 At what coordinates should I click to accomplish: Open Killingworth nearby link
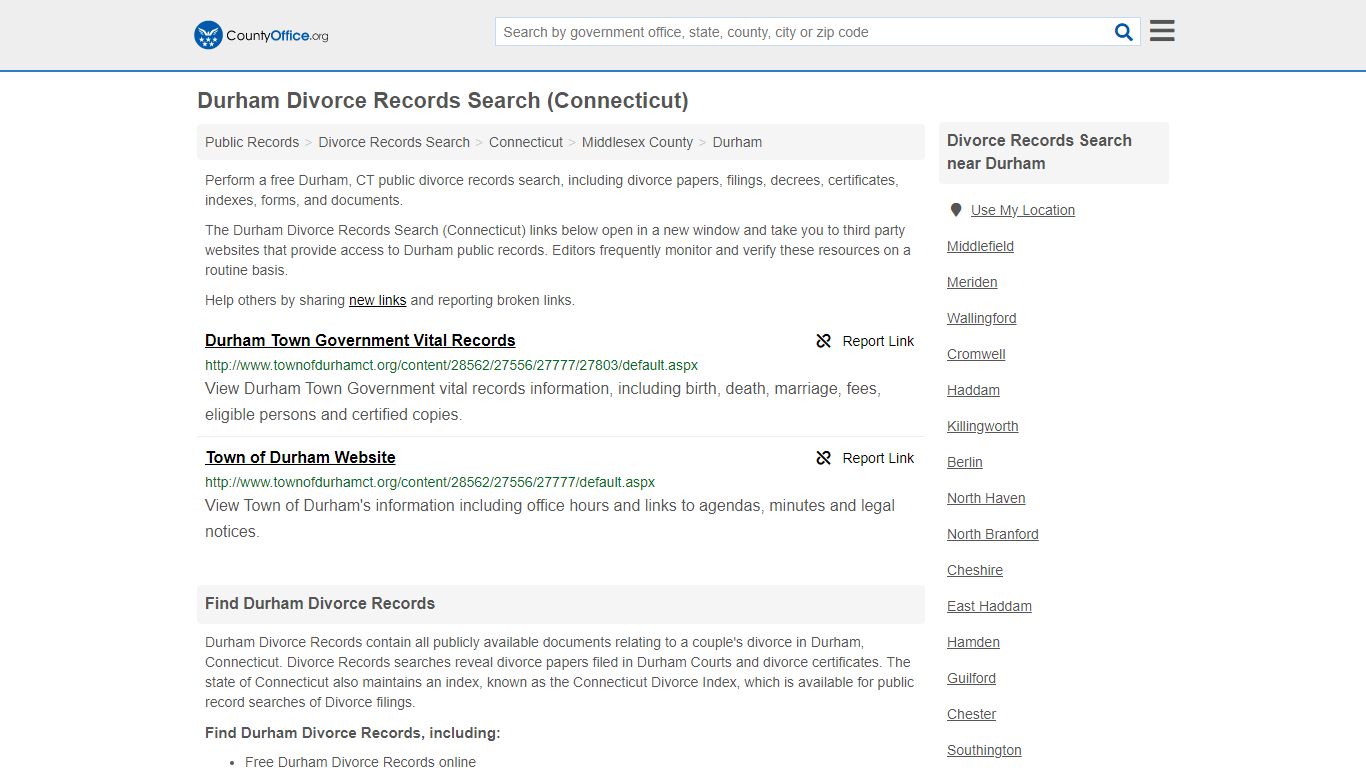pos(983,426)
